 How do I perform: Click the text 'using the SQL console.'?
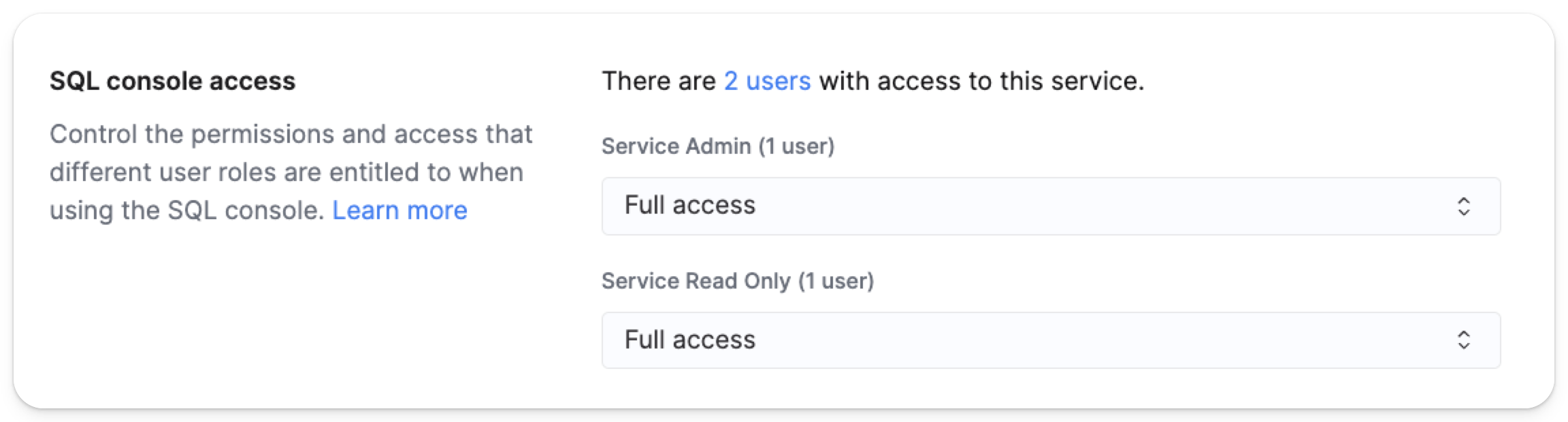[x=186, y=210]
